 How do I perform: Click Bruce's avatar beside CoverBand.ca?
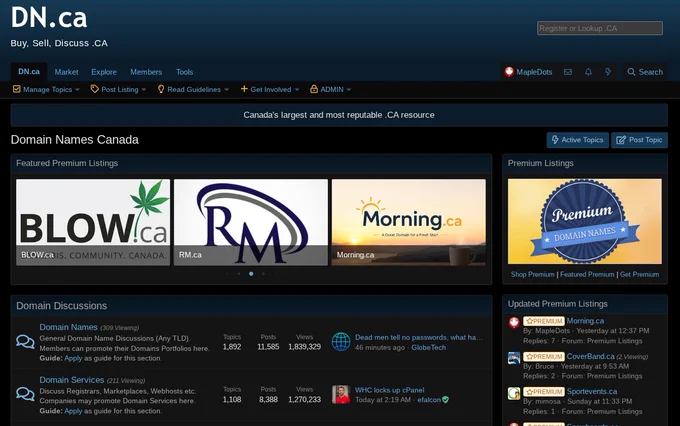coord(514,358)
